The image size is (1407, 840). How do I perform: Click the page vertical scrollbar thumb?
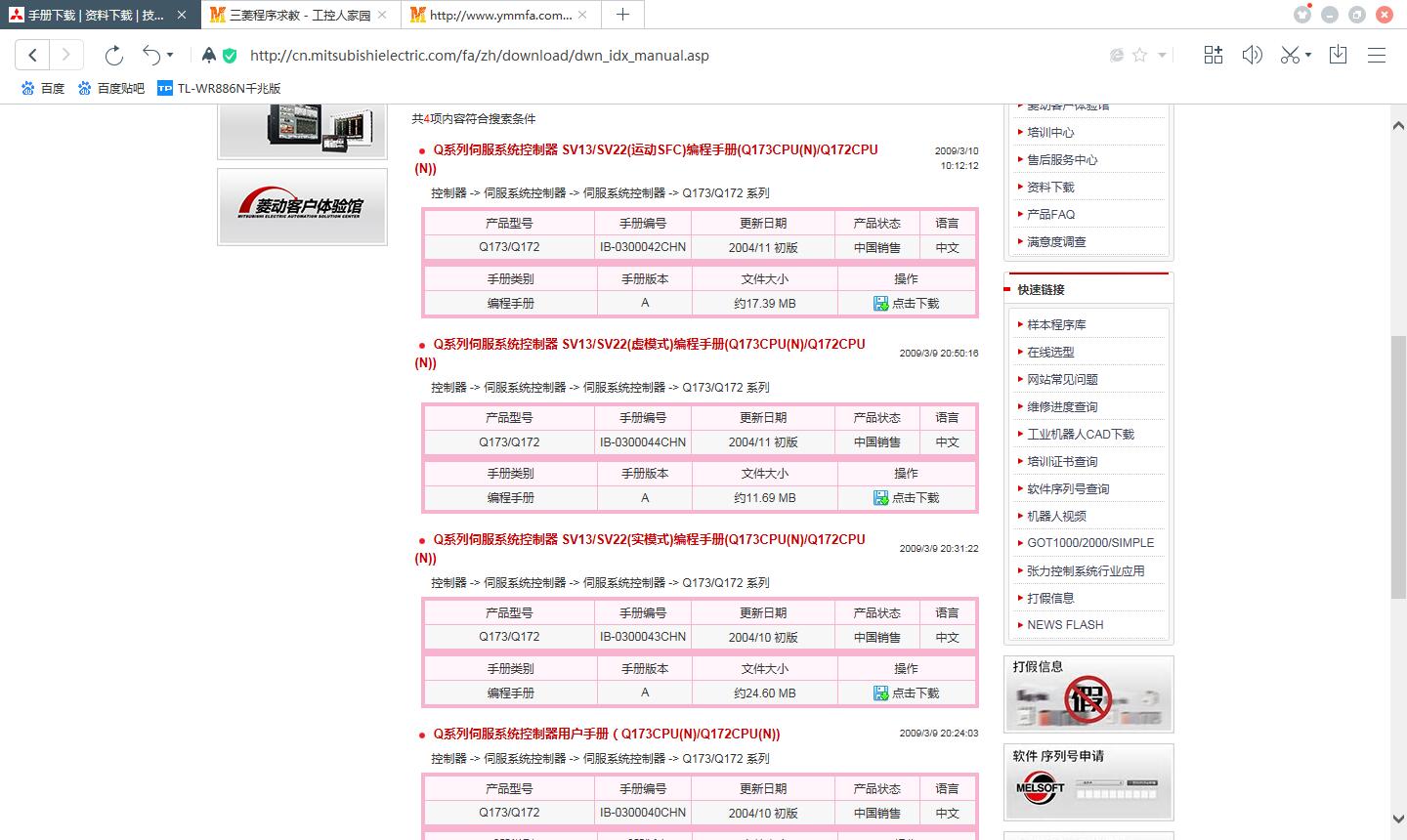(x=1398, y=469)
